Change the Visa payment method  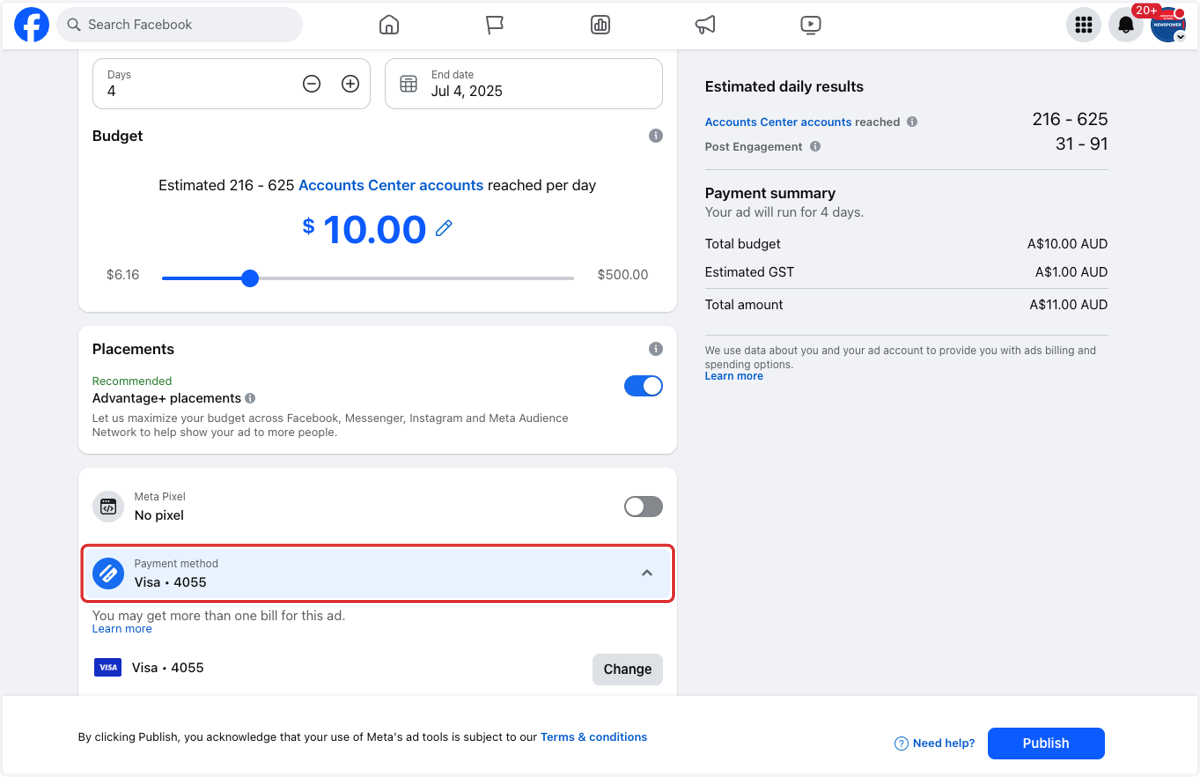[627, 669]
